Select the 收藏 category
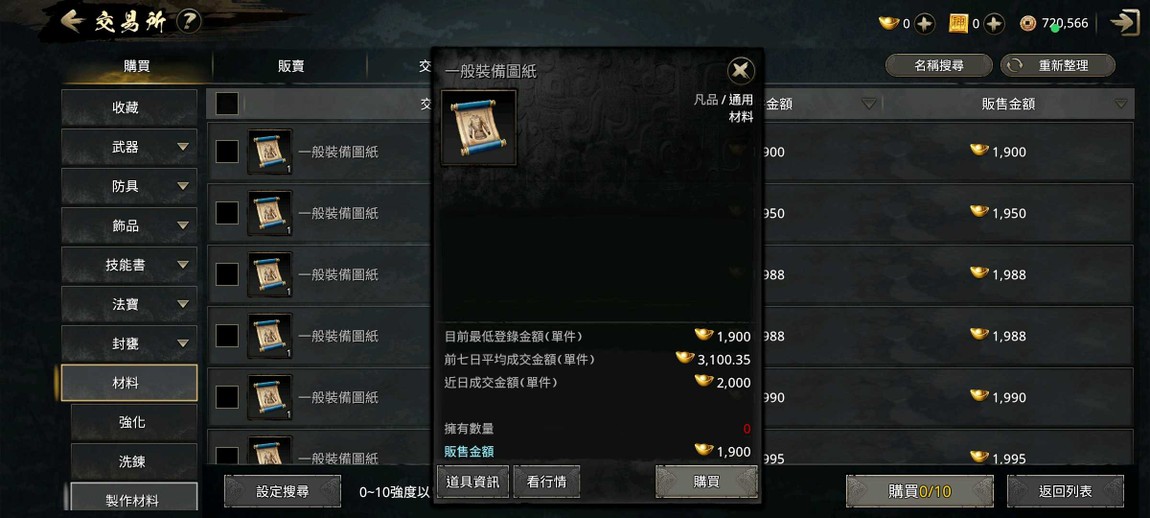 [129, 108]
